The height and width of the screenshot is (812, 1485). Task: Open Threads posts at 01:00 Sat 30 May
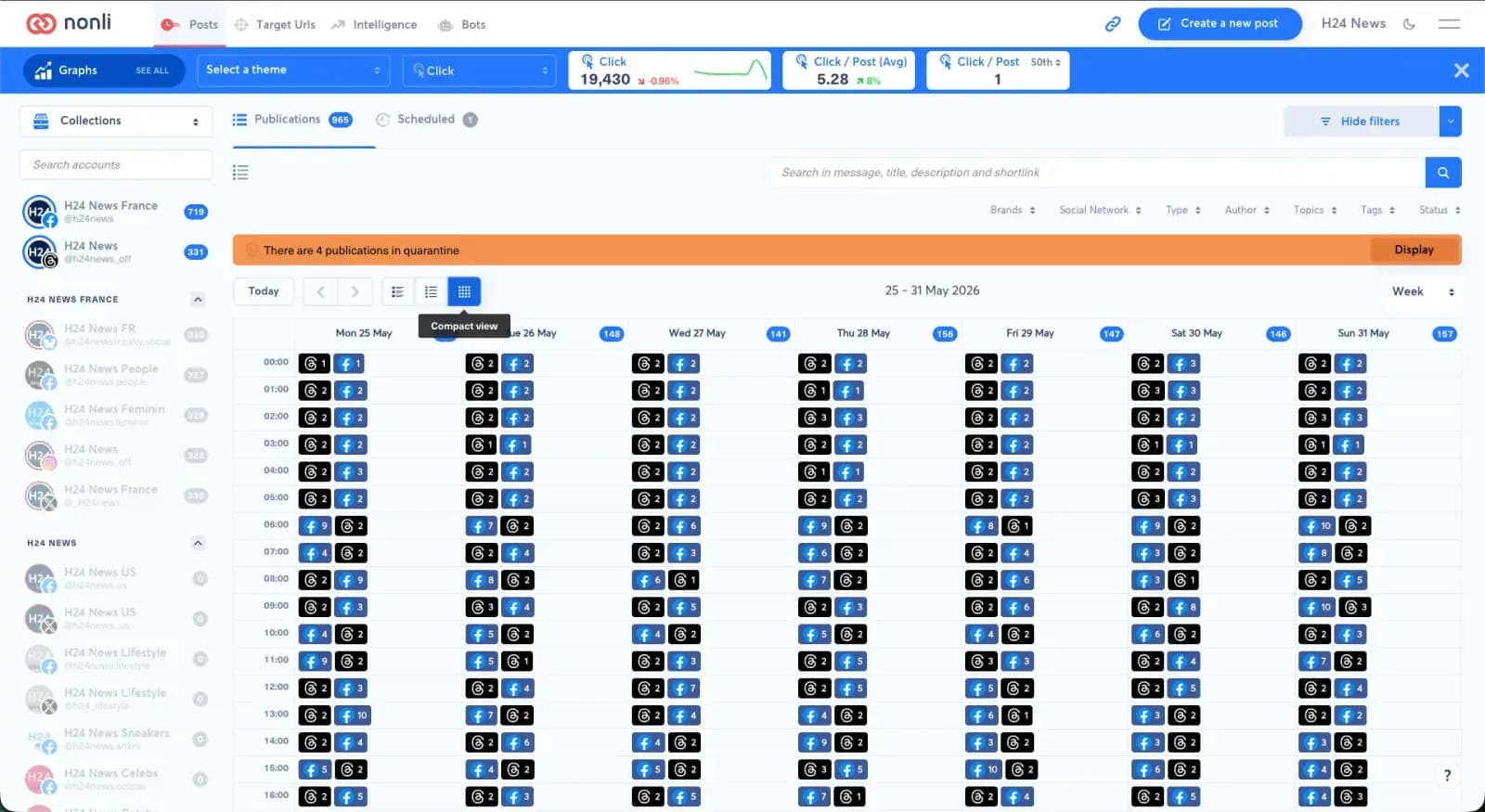pos(1147,391)
